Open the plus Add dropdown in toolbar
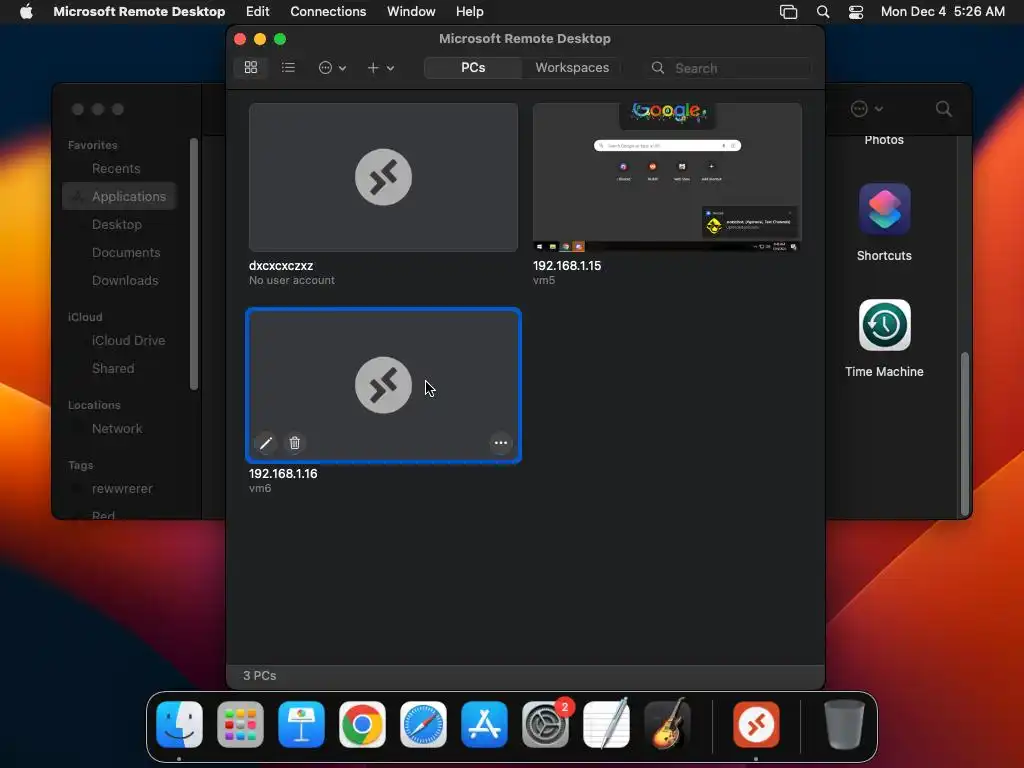 tap(380, 67)
